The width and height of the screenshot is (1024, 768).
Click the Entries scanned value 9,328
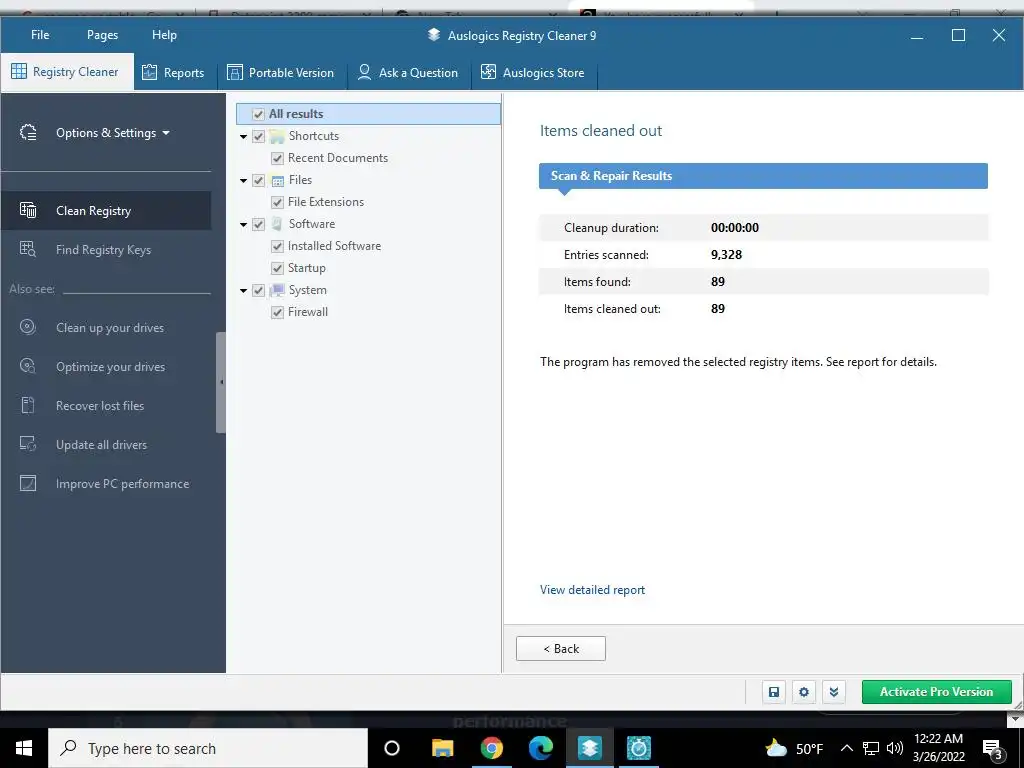726,255
